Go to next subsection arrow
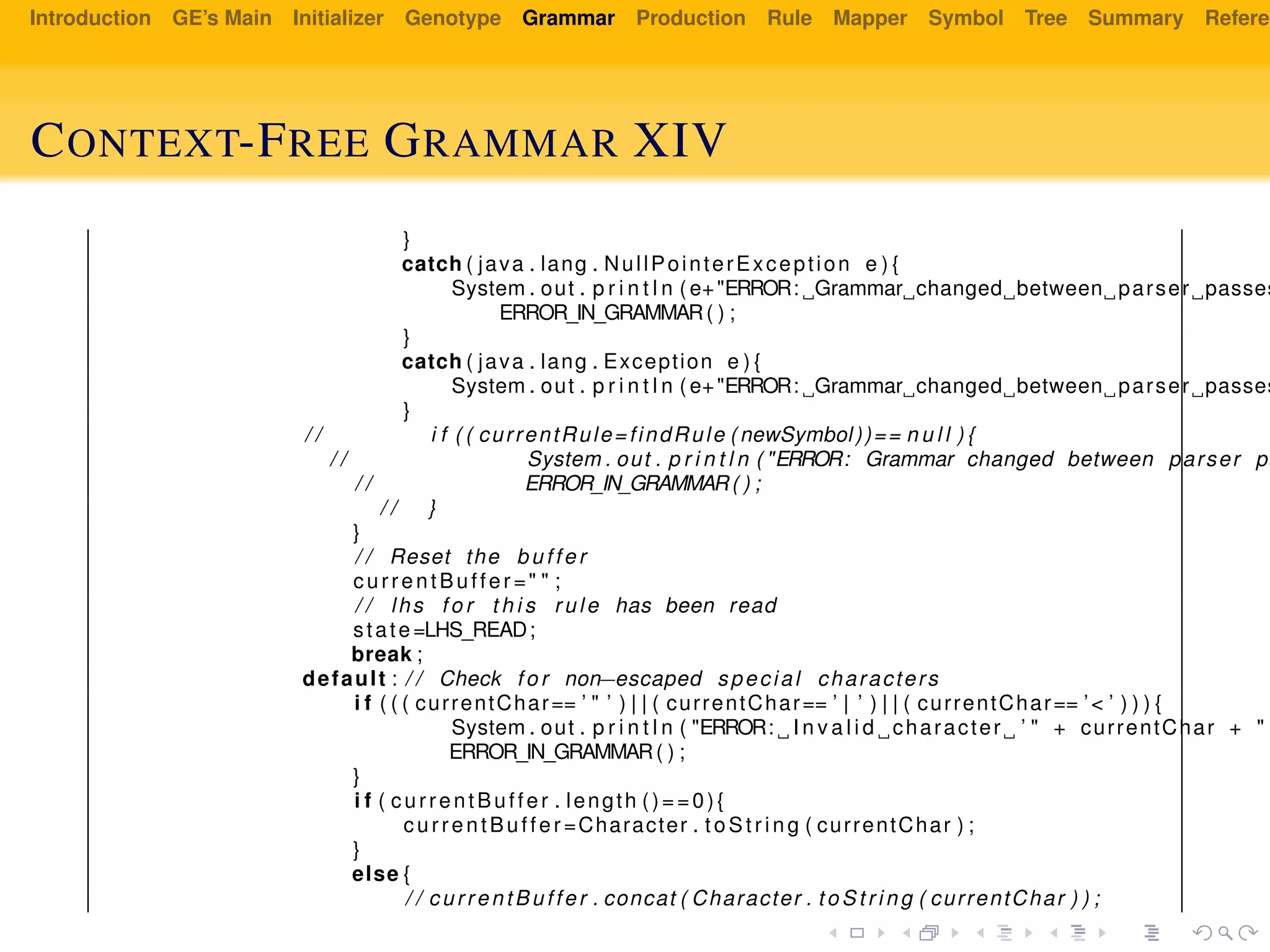The width and height of the screenshot is (1270, 952). (x=1029, y=933)
